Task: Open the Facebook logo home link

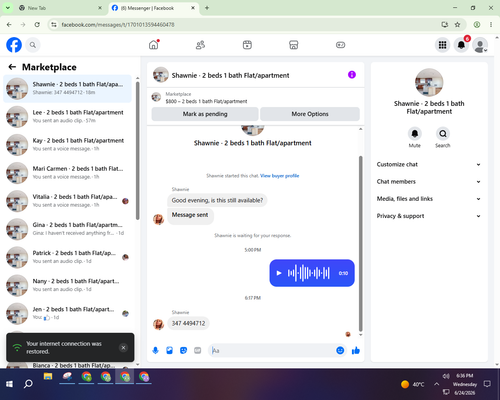Action: coord(14,45)
